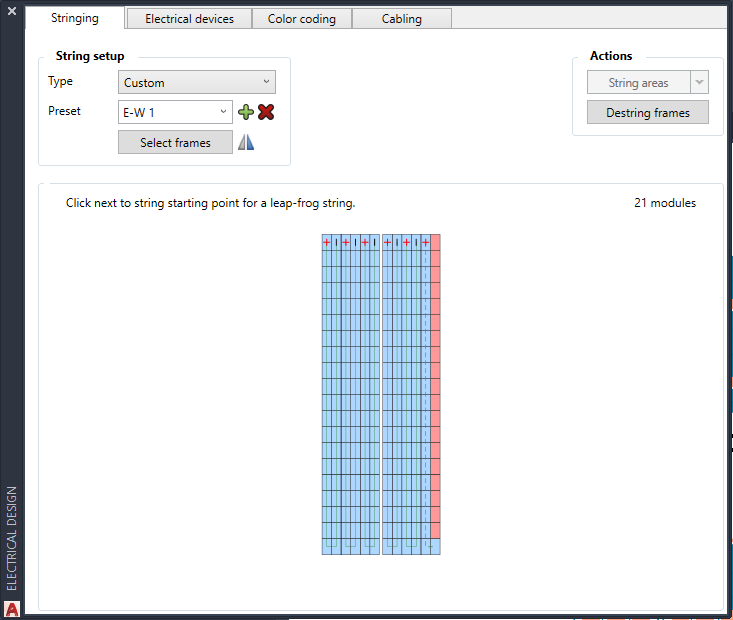Click the pink highlighted module column
The image size is (733, 620).
tap(435, 390)
